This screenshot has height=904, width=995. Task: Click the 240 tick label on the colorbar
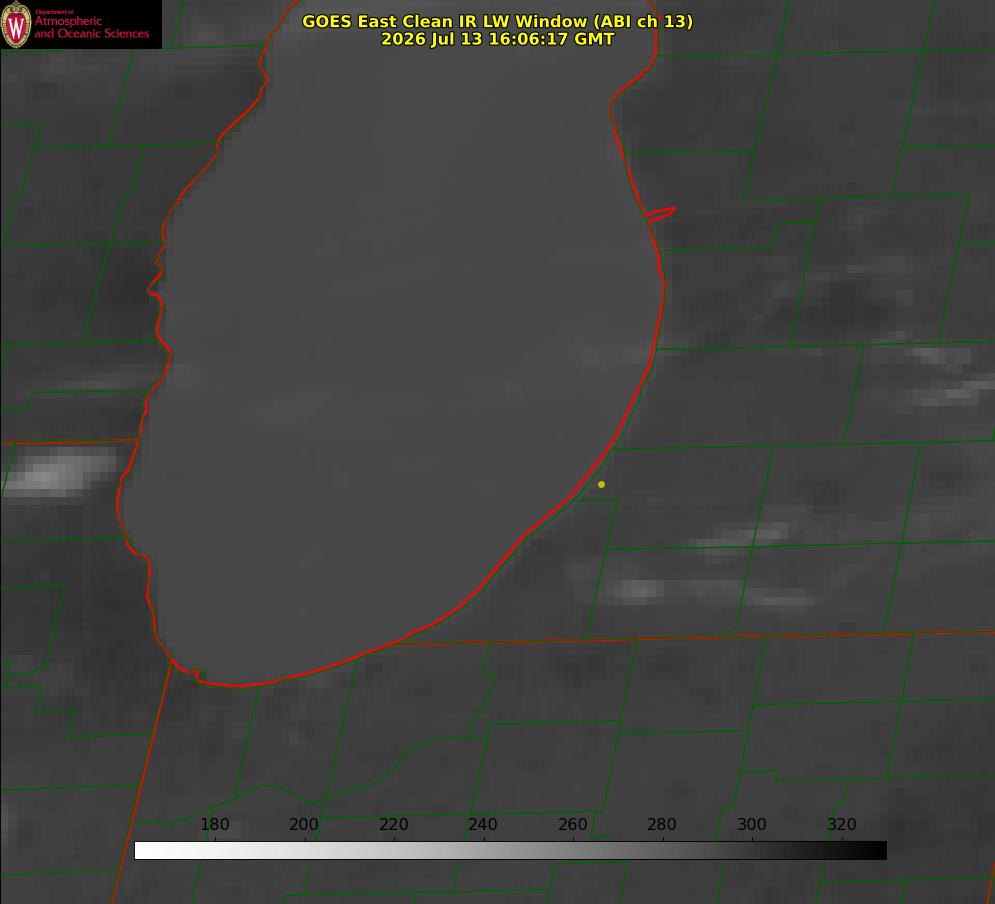point(483,824)
